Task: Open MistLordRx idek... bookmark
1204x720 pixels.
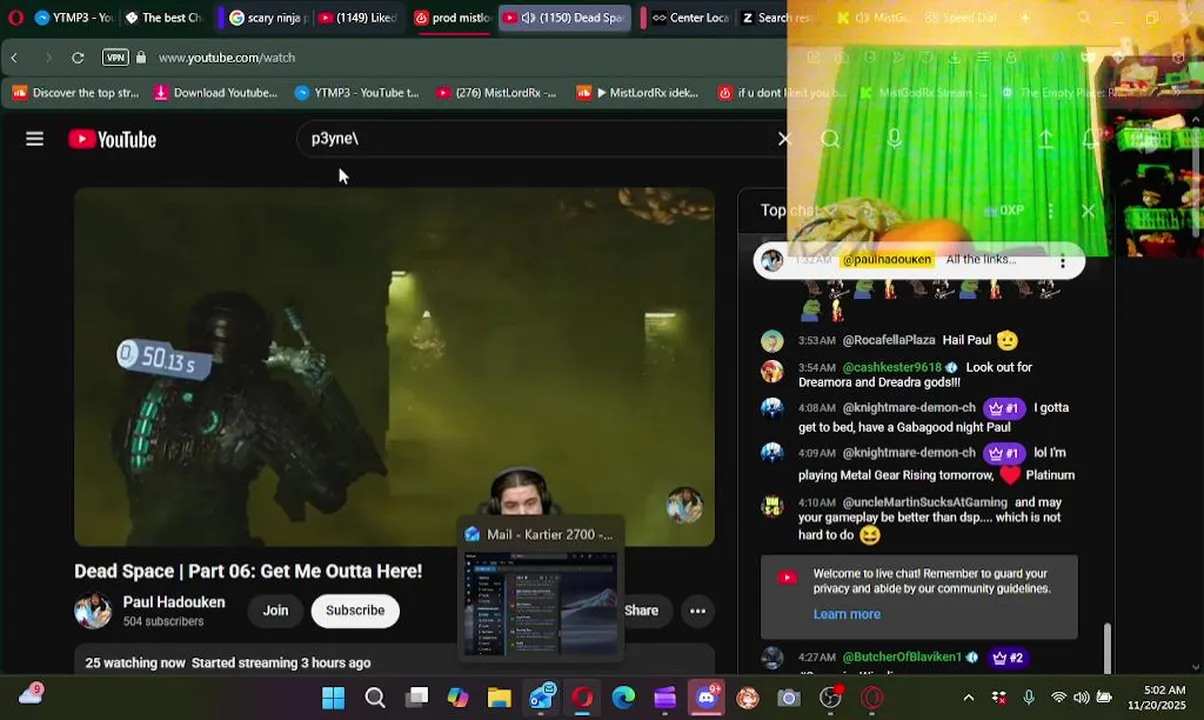Action: point(637,93)
